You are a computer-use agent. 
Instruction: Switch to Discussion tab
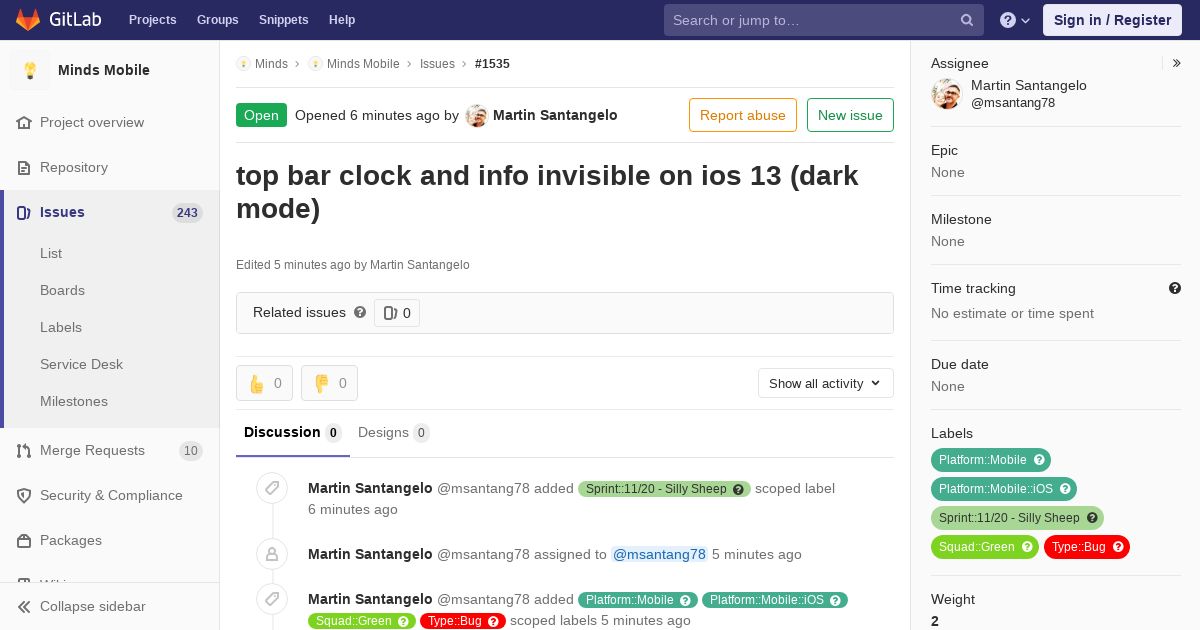[x=293, y=433]
